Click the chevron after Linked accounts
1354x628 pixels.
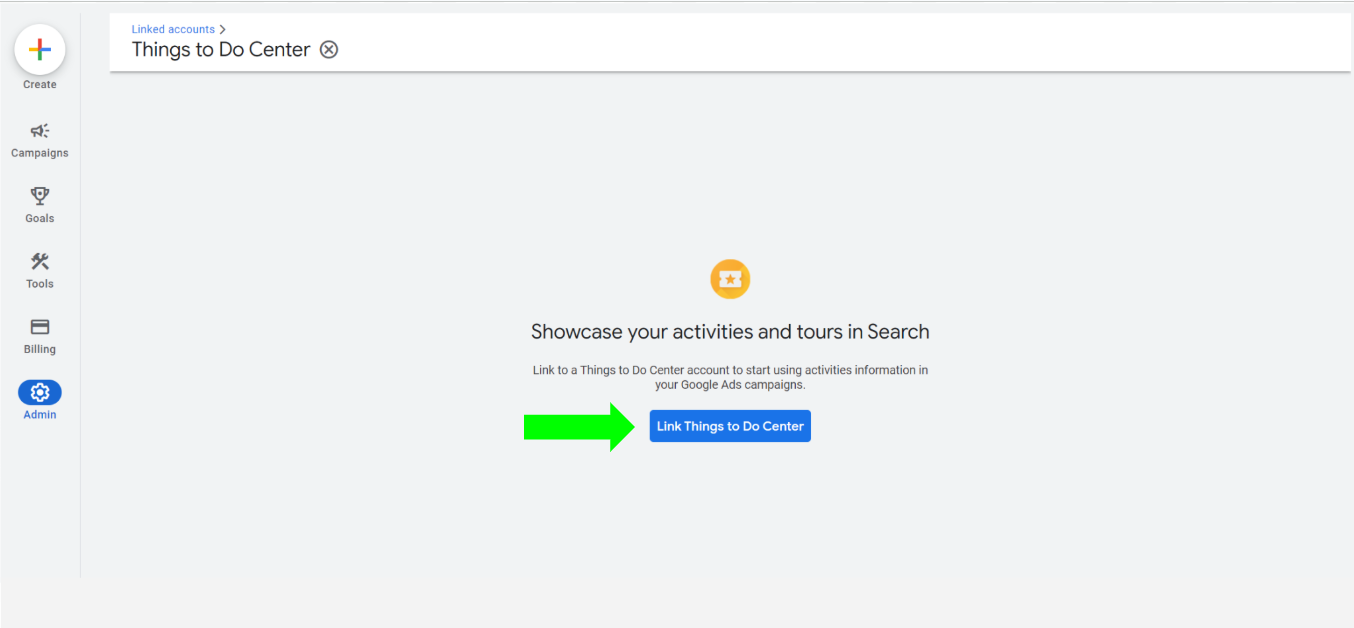[222, 29]
